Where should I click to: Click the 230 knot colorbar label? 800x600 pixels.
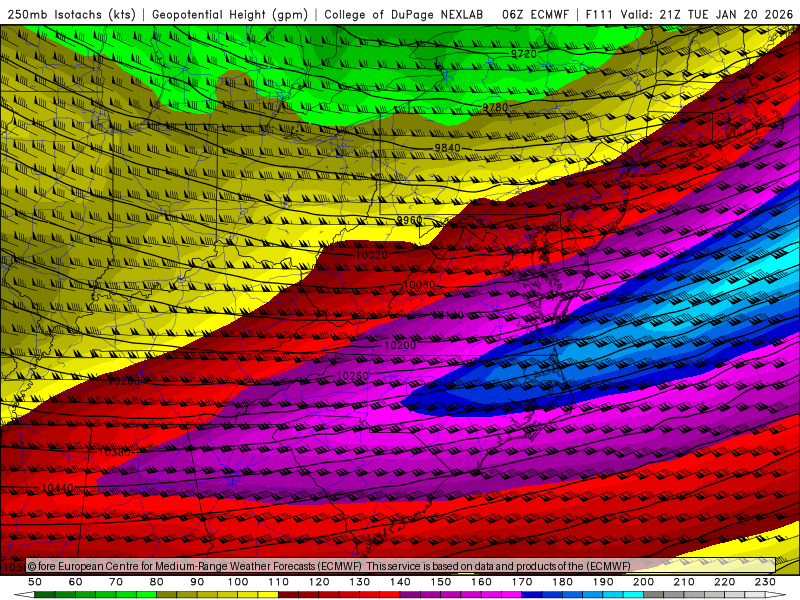coord(765,582)
